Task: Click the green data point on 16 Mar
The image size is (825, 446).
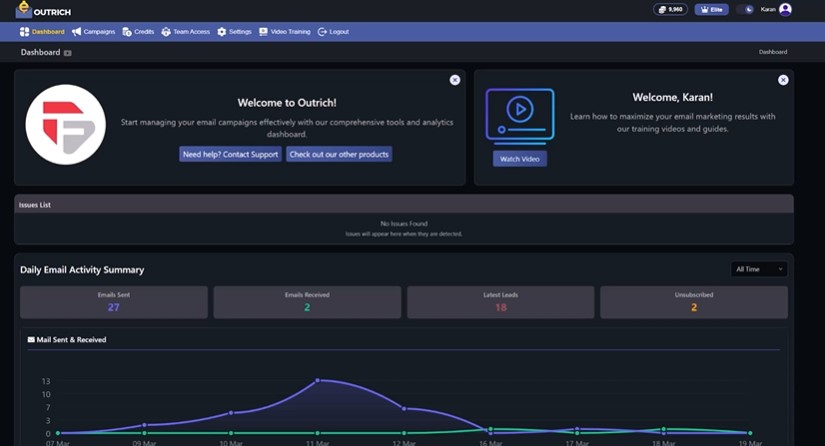Action: [490, 429]
